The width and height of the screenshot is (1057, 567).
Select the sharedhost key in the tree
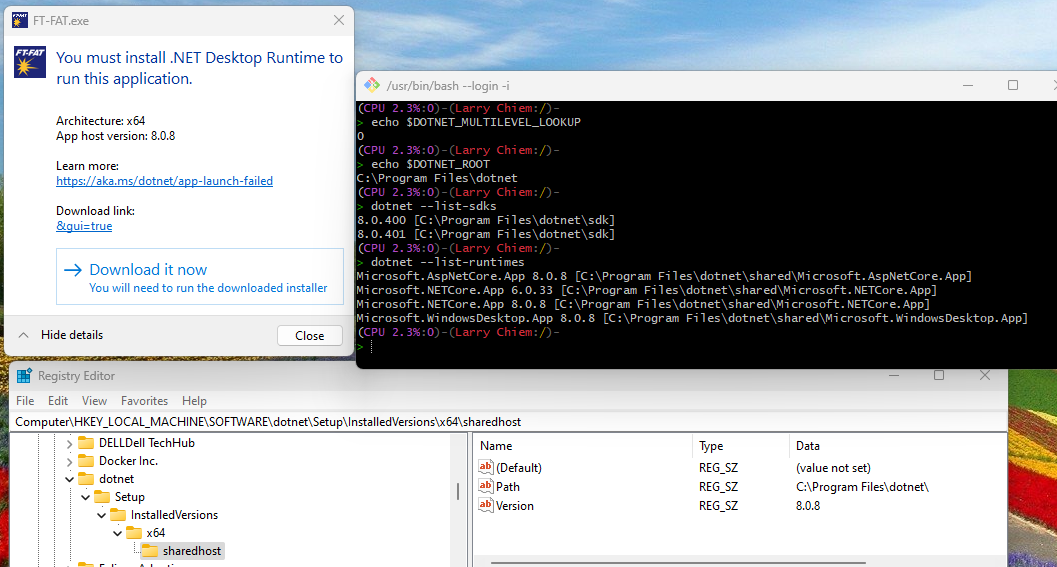(x=191, y=551)
